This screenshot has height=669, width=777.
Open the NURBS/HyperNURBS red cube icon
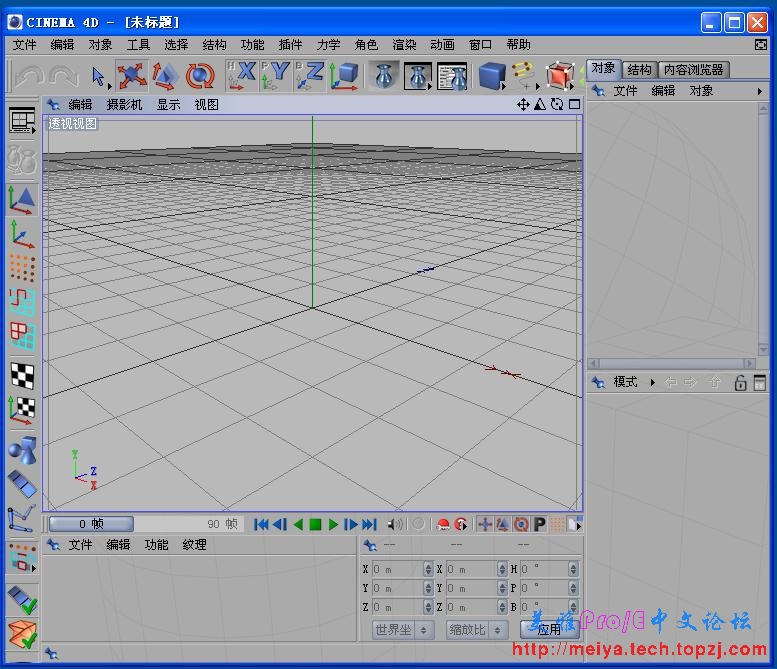559,76
